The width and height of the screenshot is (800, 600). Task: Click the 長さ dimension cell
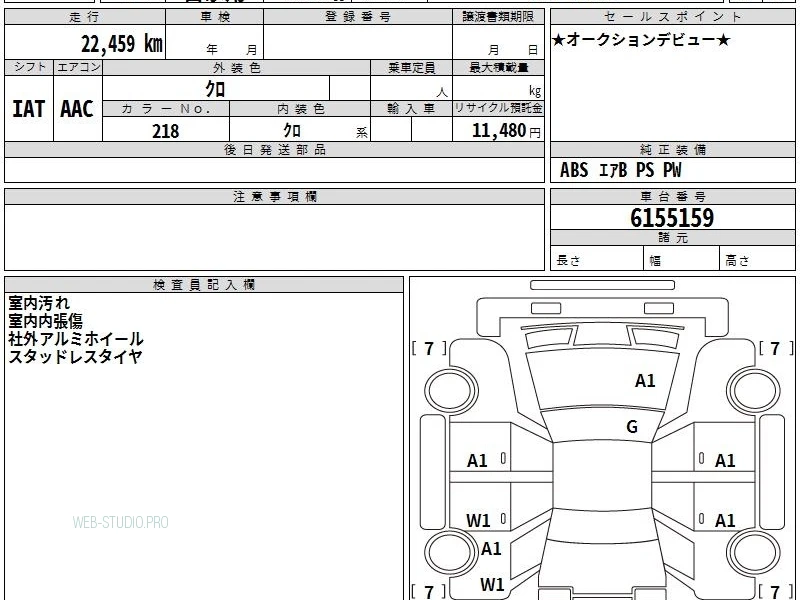pyautogui.click(x=597, y=259)
